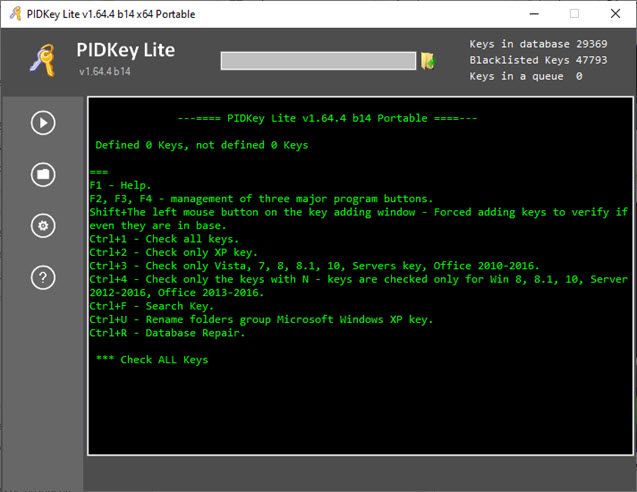Screen dimensions: 637x492
Task: Open help with the question mark button
Action: [x=43, y=277]
